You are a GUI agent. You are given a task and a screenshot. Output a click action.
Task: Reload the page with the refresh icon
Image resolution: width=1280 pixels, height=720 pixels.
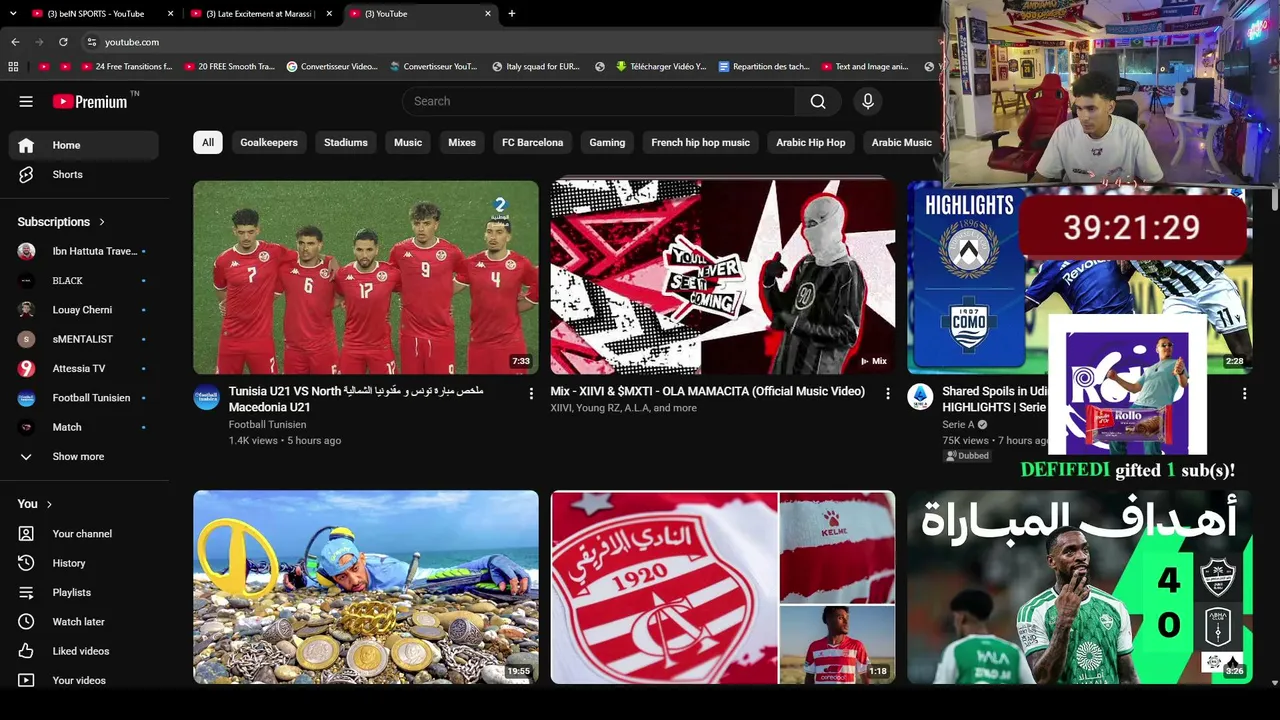63,42
